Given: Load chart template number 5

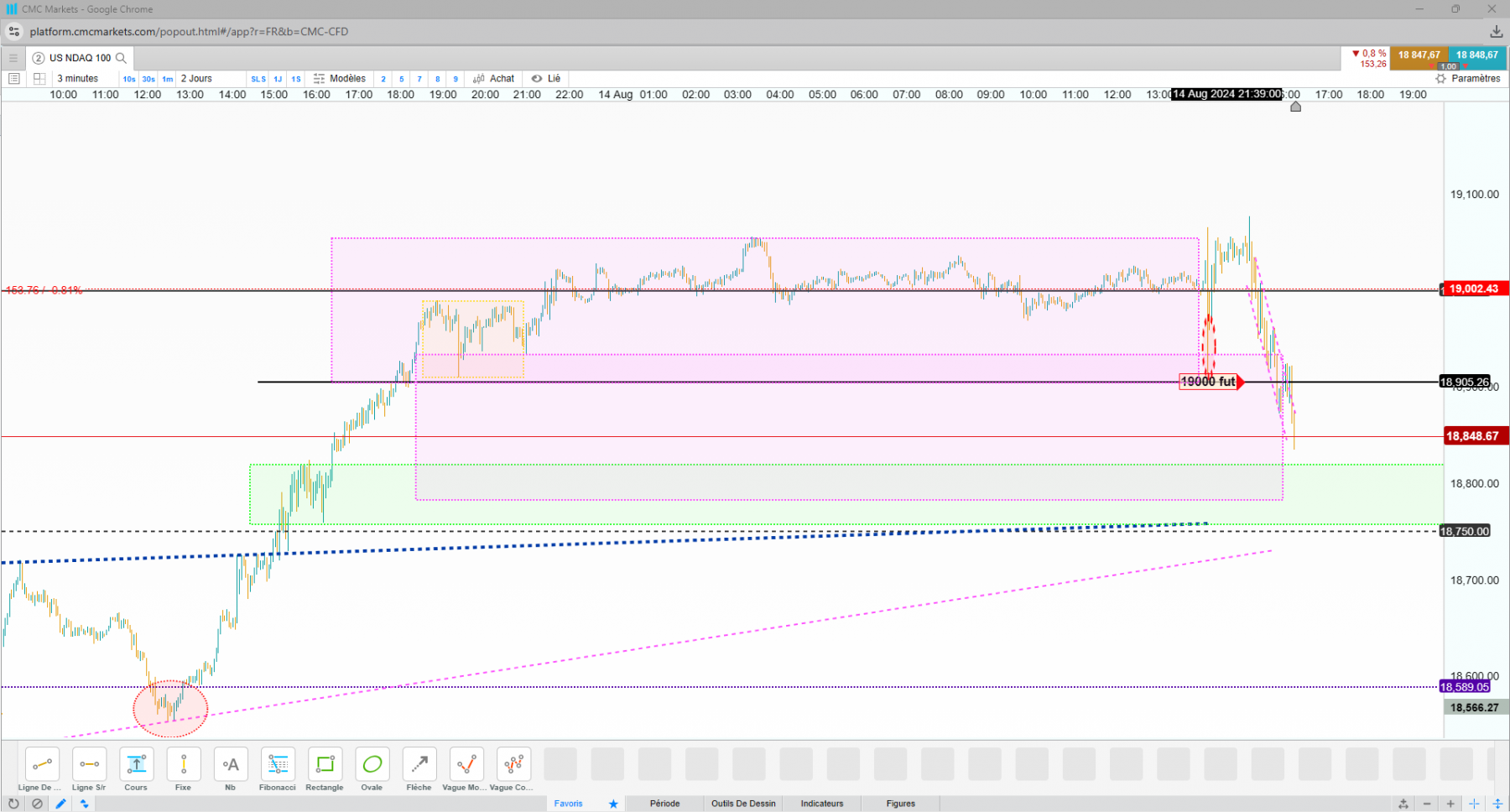Looking at the screenshot, I should 402,79.
